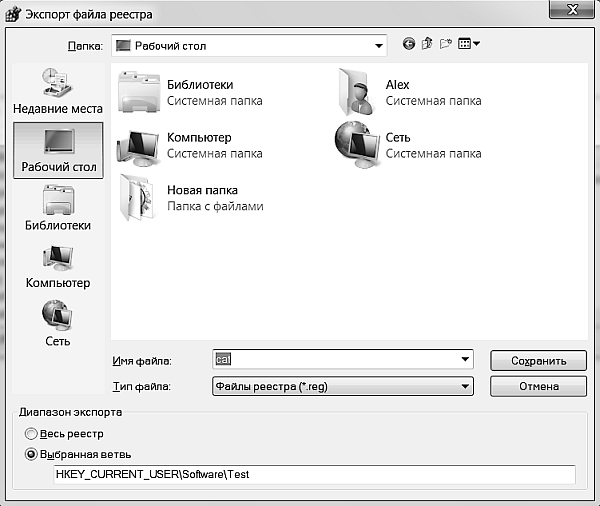Choose the Весь реестр radio option
Image resolution: width=600 pixels, height=506 pixels.
click(32, 434)
